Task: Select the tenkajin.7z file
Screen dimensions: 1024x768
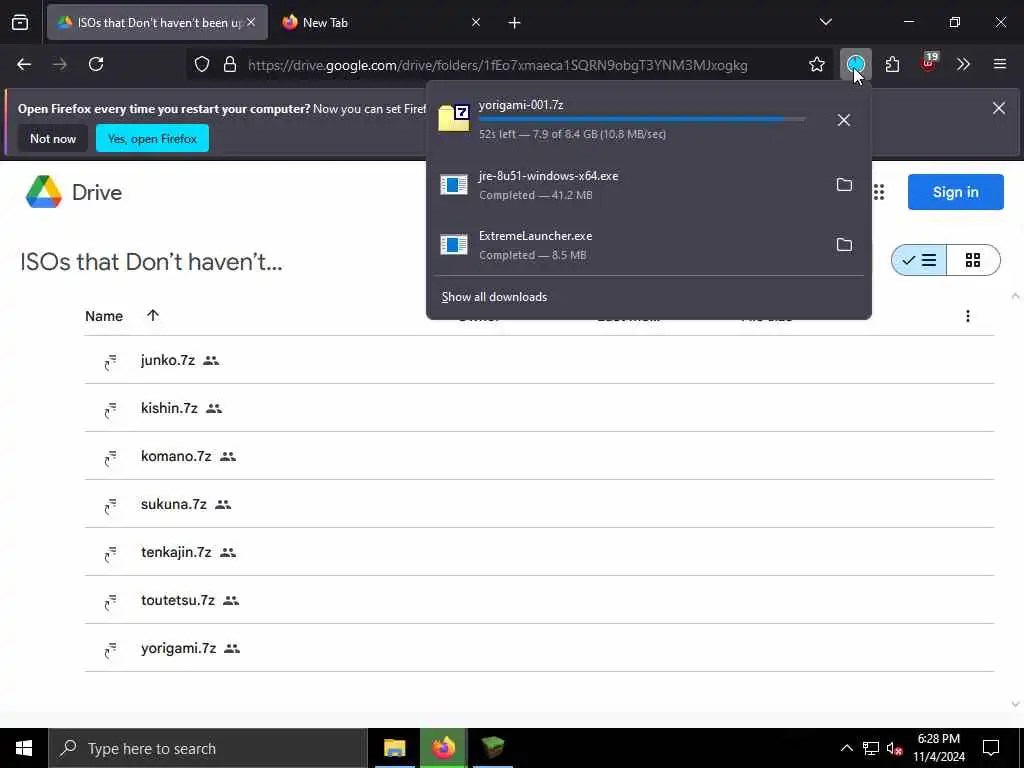Action: (x=539, y=552)
